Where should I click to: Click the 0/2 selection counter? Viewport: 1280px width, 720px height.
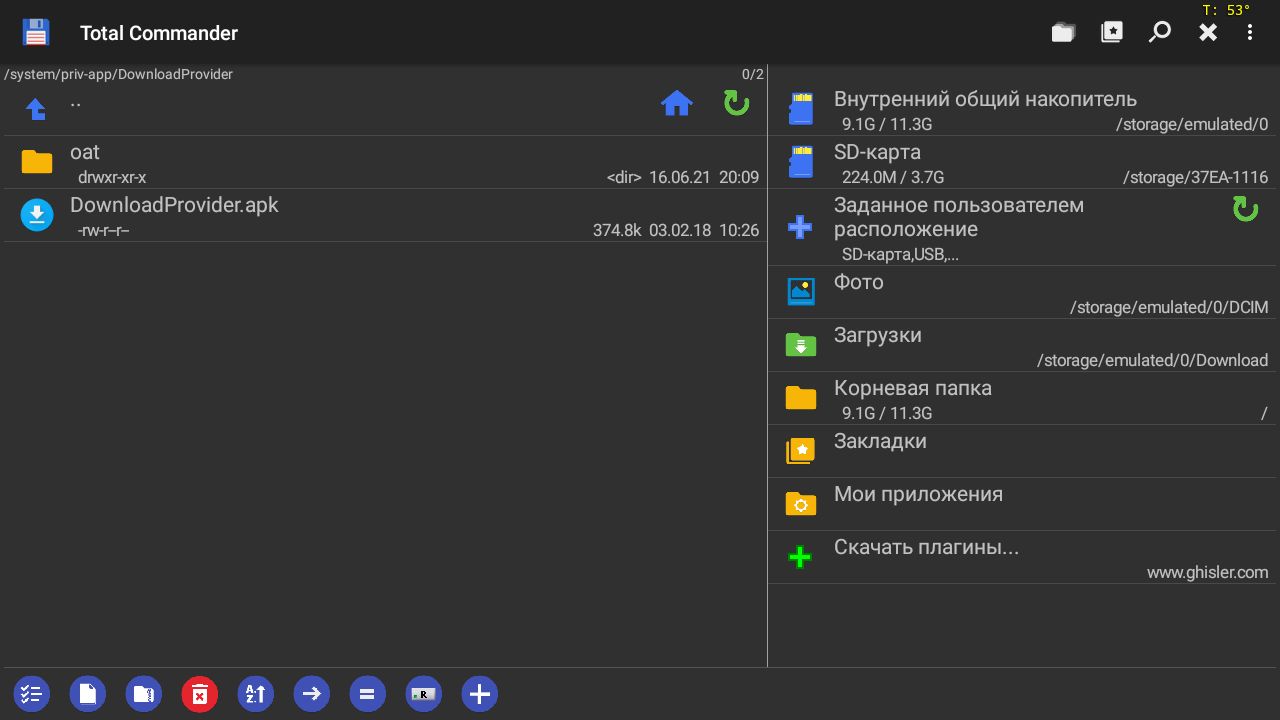click(752, 74)
